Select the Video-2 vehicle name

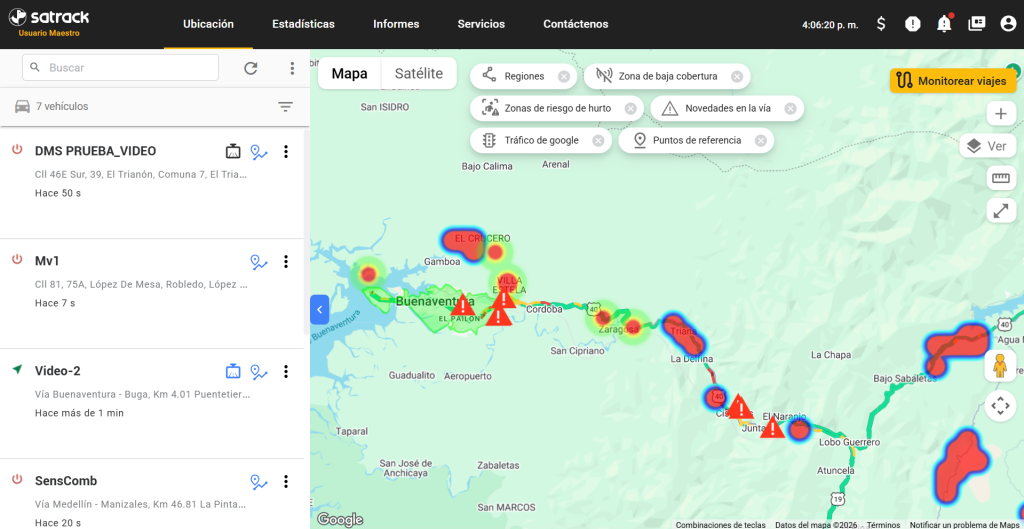[x=57, y=371]
